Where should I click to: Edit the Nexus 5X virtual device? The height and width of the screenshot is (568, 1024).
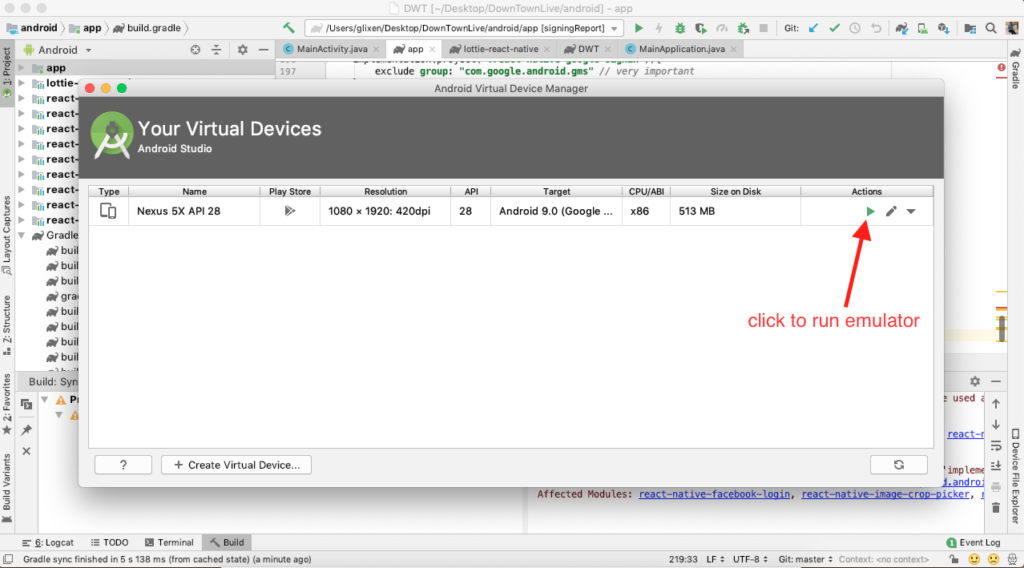(x=891, y=212)
